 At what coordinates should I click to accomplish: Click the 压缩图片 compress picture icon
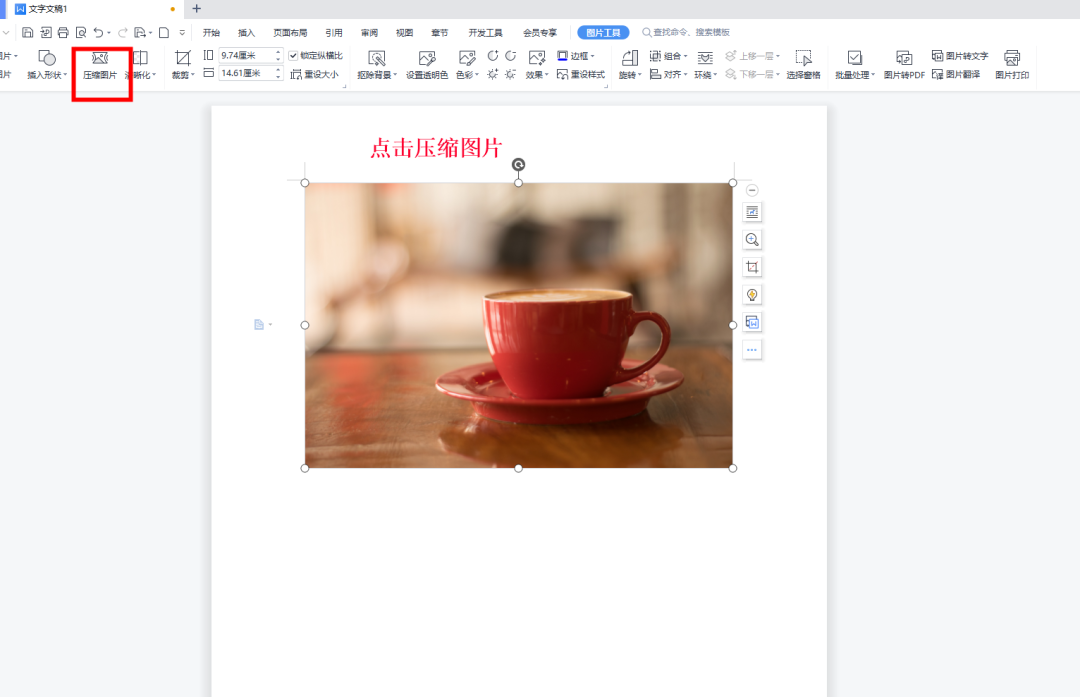click(x=100, y=65)
